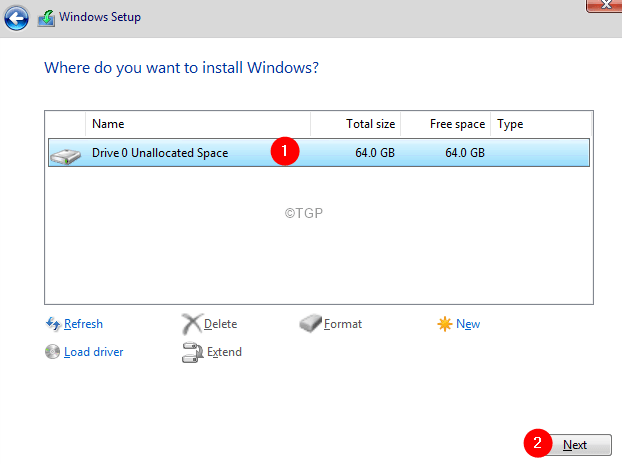Click the New partition starburst icon
The height and width of the screenshot is (464, 622).
pos(445,324)
